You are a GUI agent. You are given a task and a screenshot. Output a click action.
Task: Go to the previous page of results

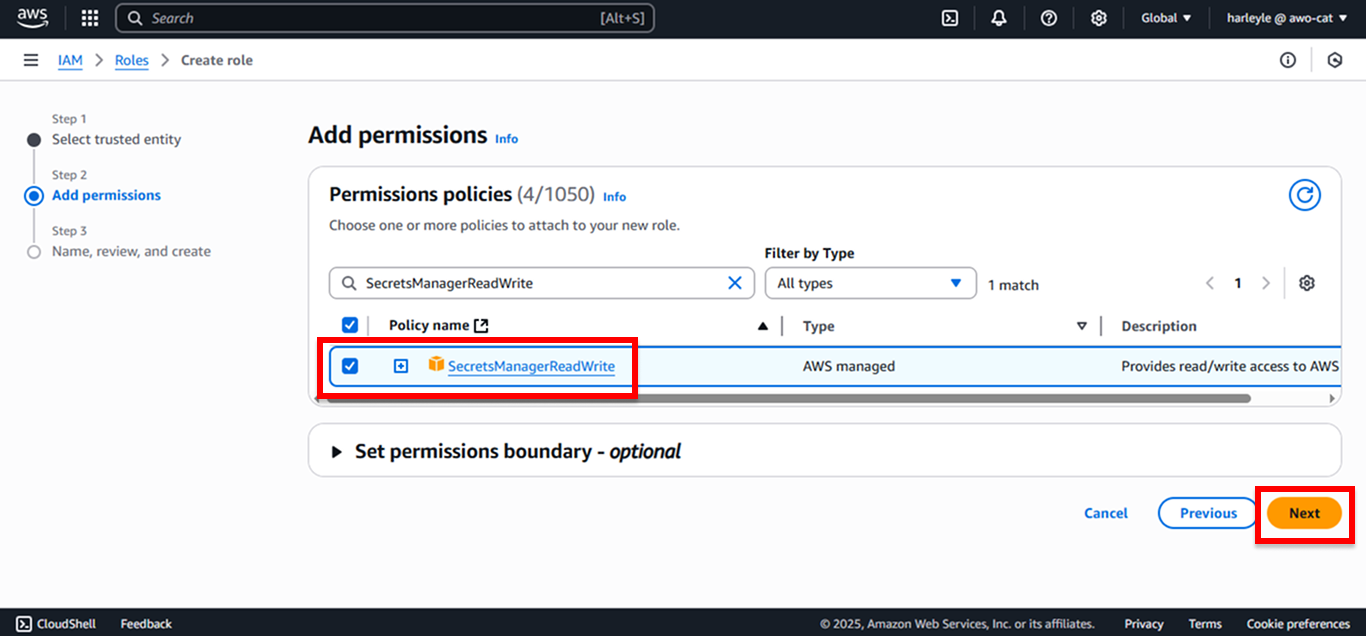pyautogui.click(x=1210, y=283)
